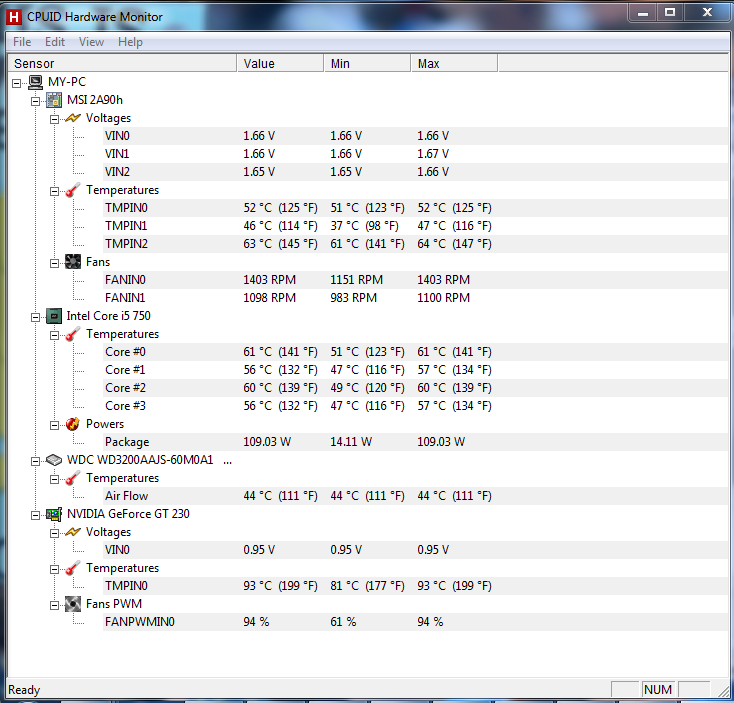Open the File menu
734x703 pixels.
pyautogui.click(x=22, y=42)
